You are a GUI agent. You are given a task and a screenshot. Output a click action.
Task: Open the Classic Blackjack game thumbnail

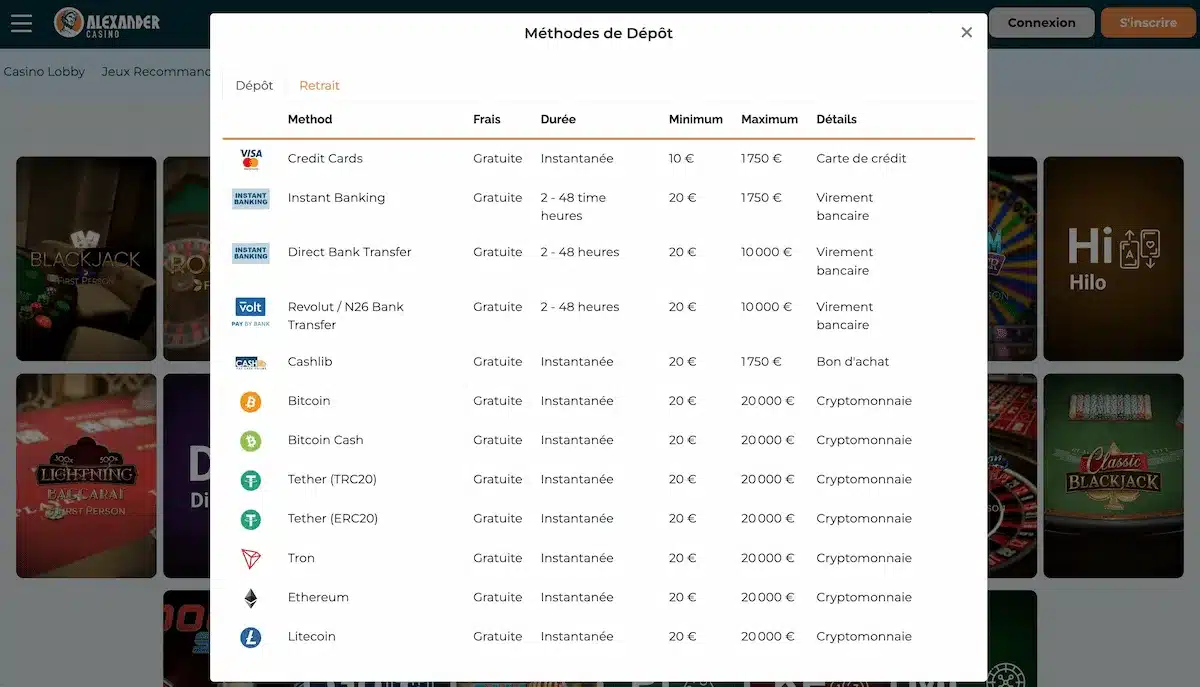(x=1113, y=476)
